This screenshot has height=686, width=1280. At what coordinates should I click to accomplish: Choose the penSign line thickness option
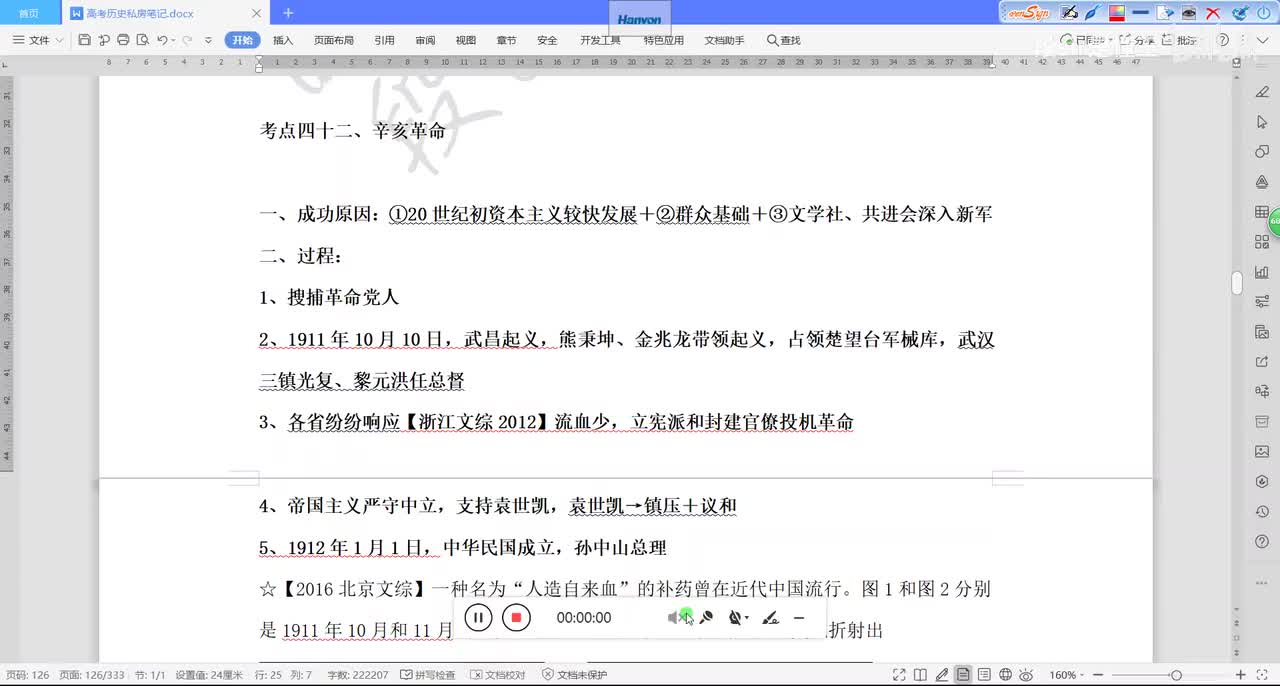(1141, 13)
